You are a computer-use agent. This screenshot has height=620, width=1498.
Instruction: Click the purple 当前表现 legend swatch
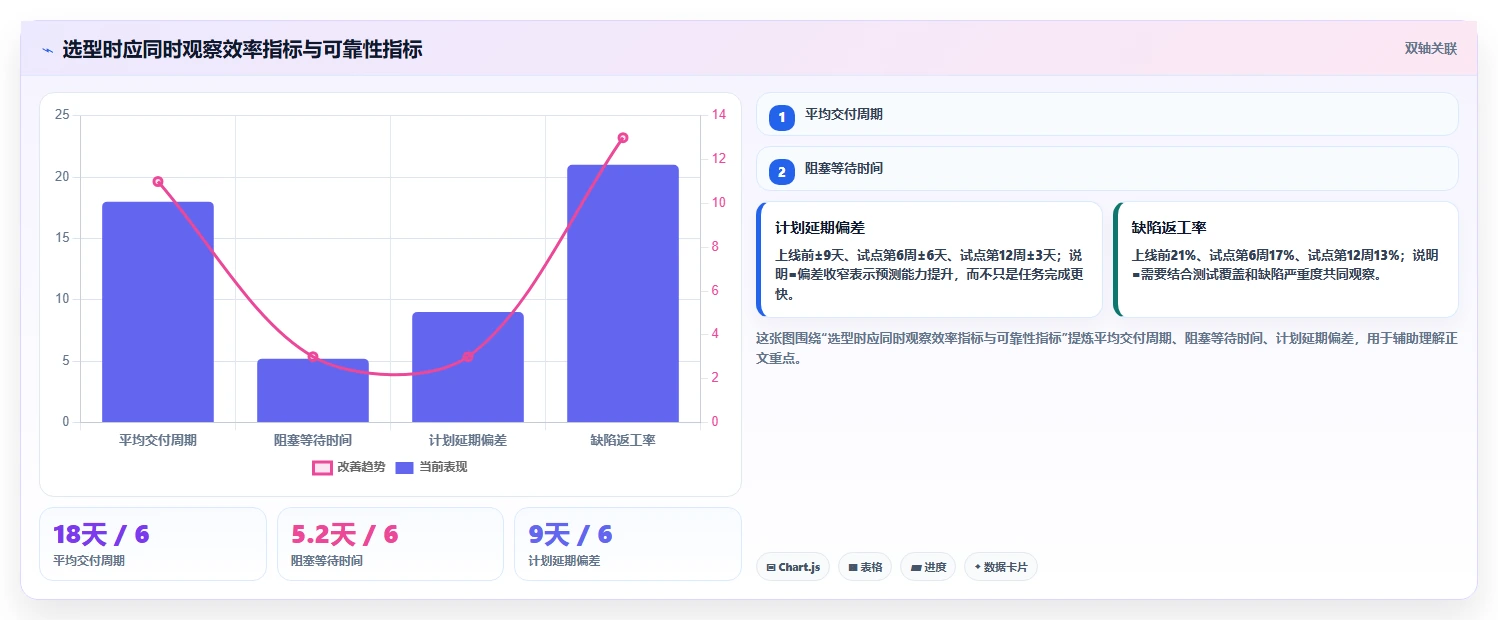coord(404,467)
